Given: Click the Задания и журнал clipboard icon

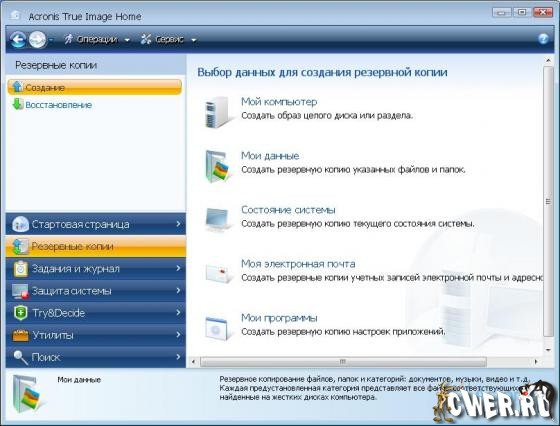Looking at the screenshot, I should click(20, 269).
